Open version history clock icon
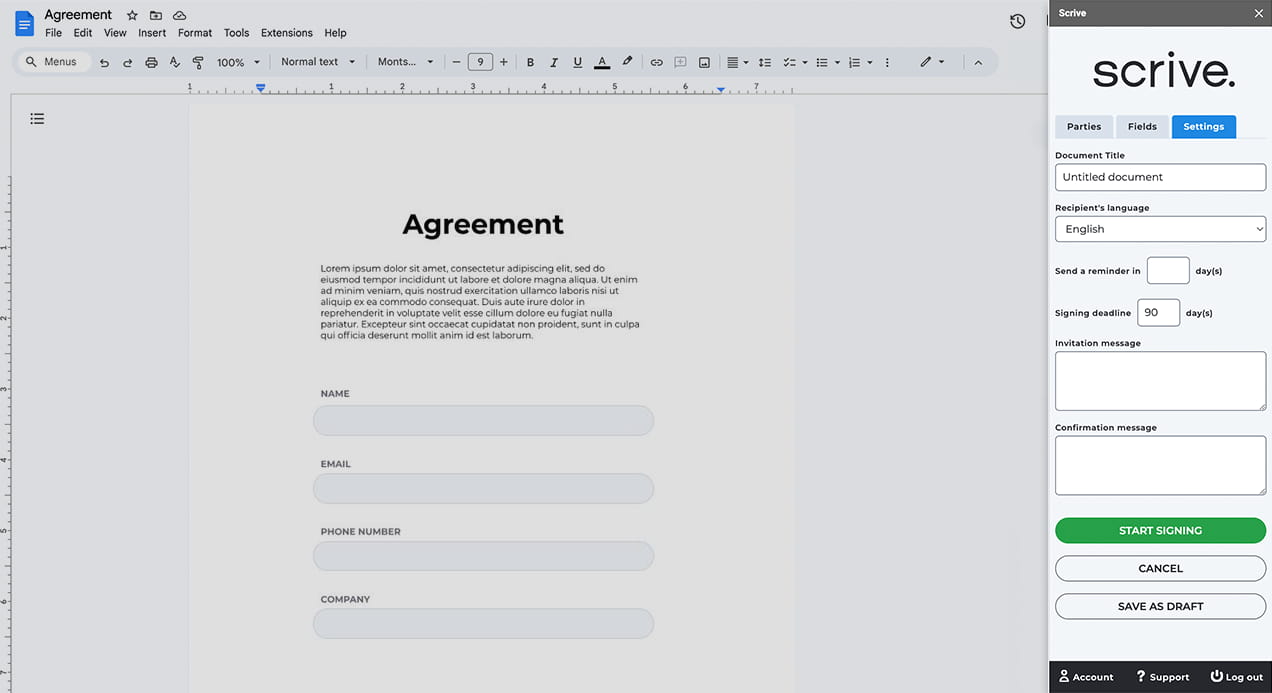Screen dimensions: 1272x693 1017,21
